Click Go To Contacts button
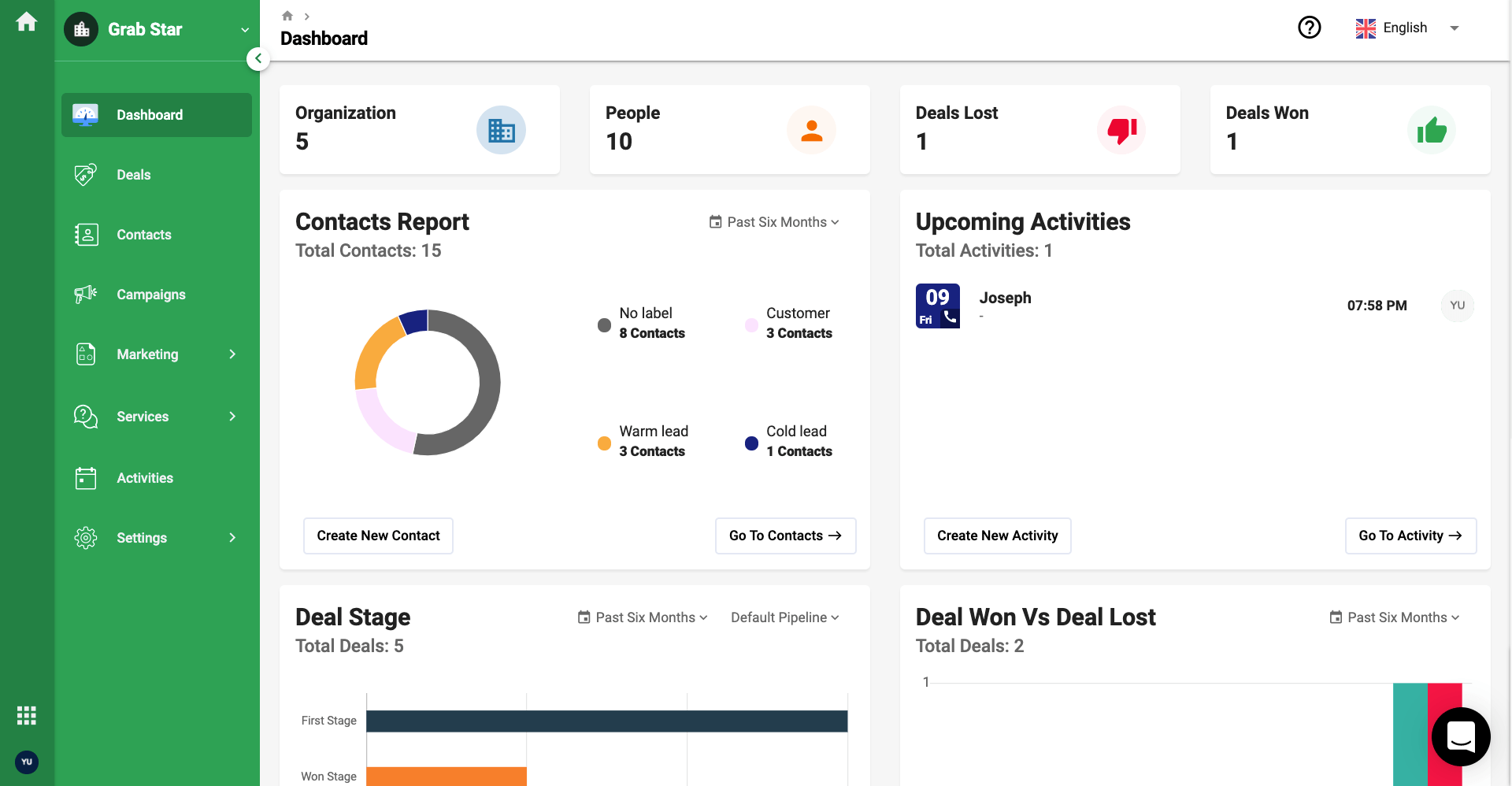The image size is (1512, 786). coord(785,536)
